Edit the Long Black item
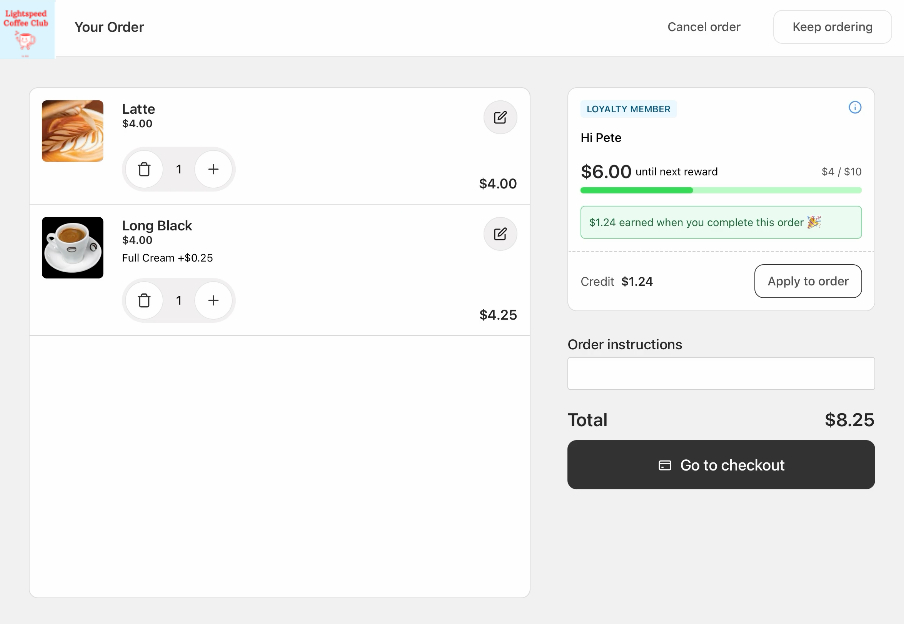Screen dimensions: 904x624 point(500,234)
